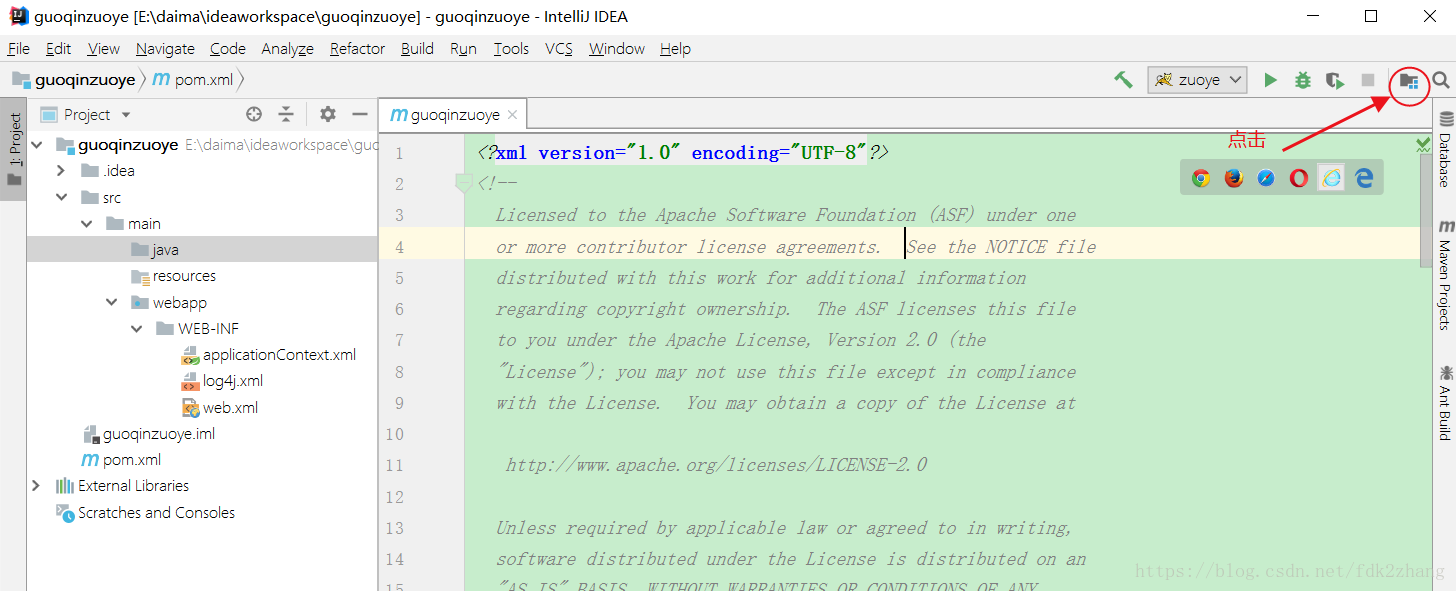The height and width of the screenshot is (591, 1456).
Task: Collapse the guoqinzuoye root folder
Action: coord(37,145)
